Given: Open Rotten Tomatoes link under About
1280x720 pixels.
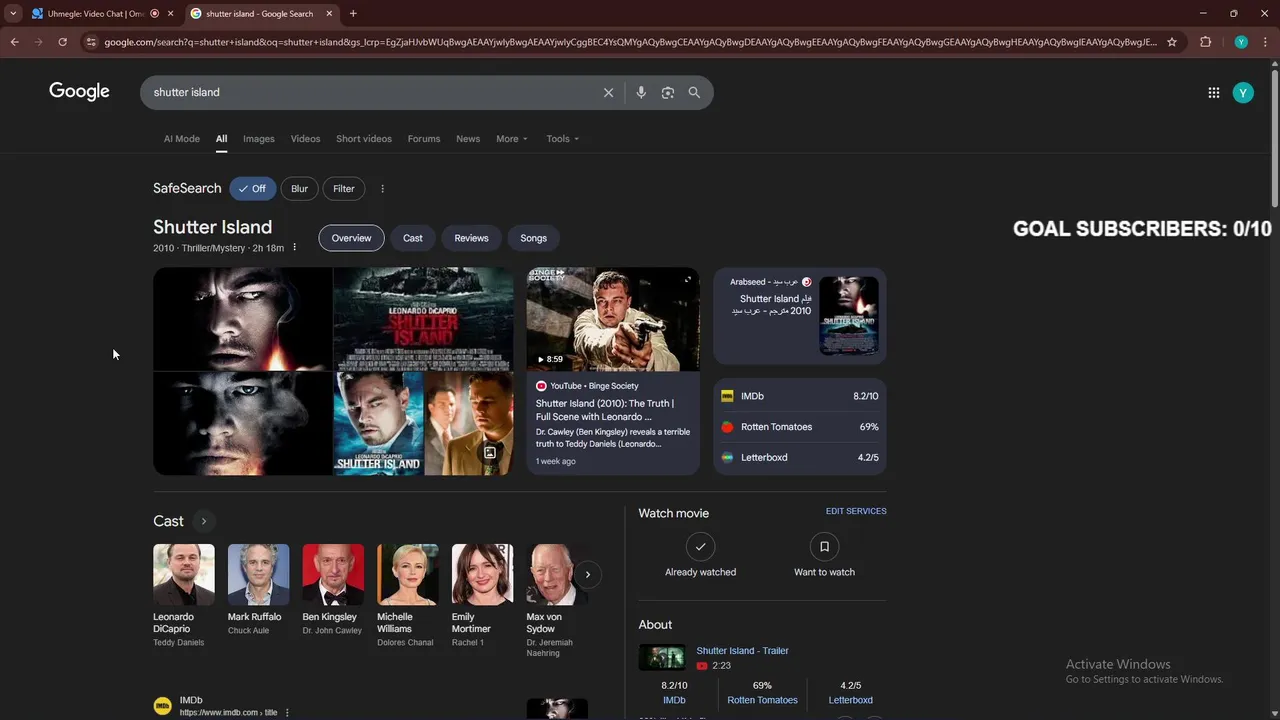Looking at the screenshot, I should pyautogui.click(x=762, y=700).
